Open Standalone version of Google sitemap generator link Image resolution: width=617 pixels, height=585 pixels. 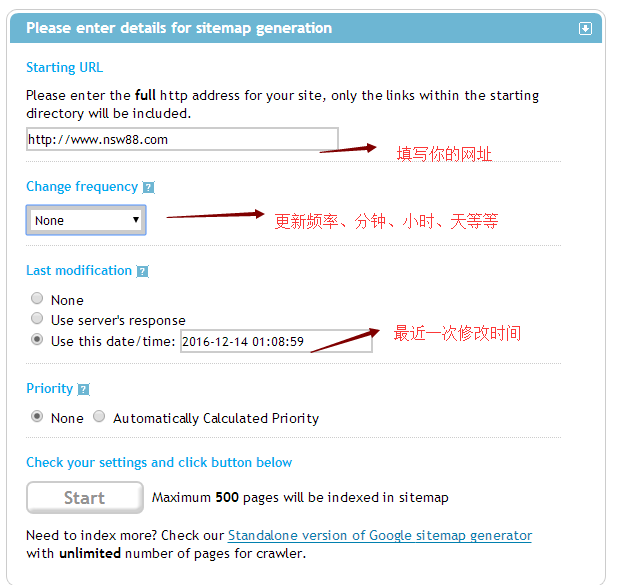click(380, 536)
